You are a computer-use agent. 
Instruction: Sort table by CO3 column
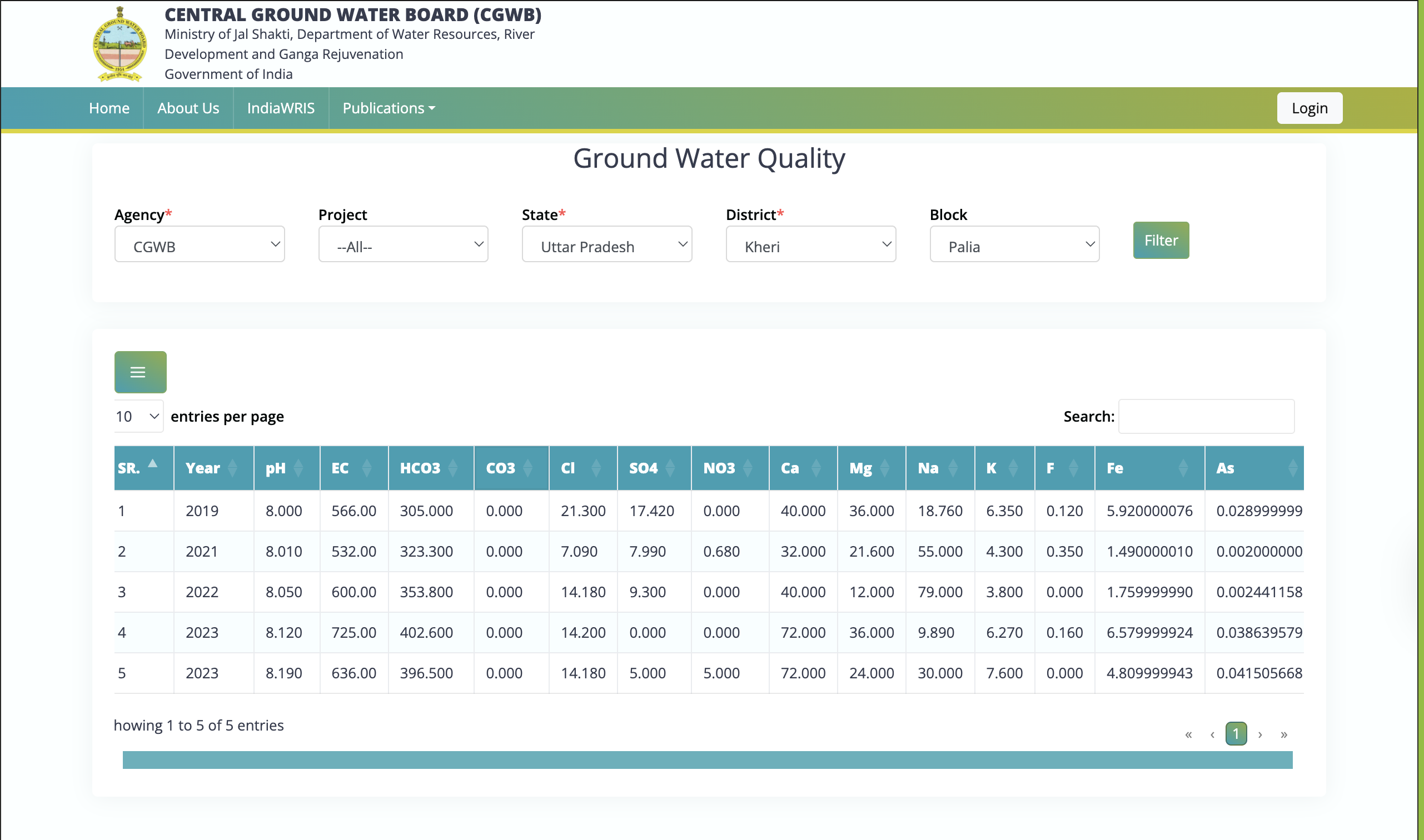click(511, 468)
